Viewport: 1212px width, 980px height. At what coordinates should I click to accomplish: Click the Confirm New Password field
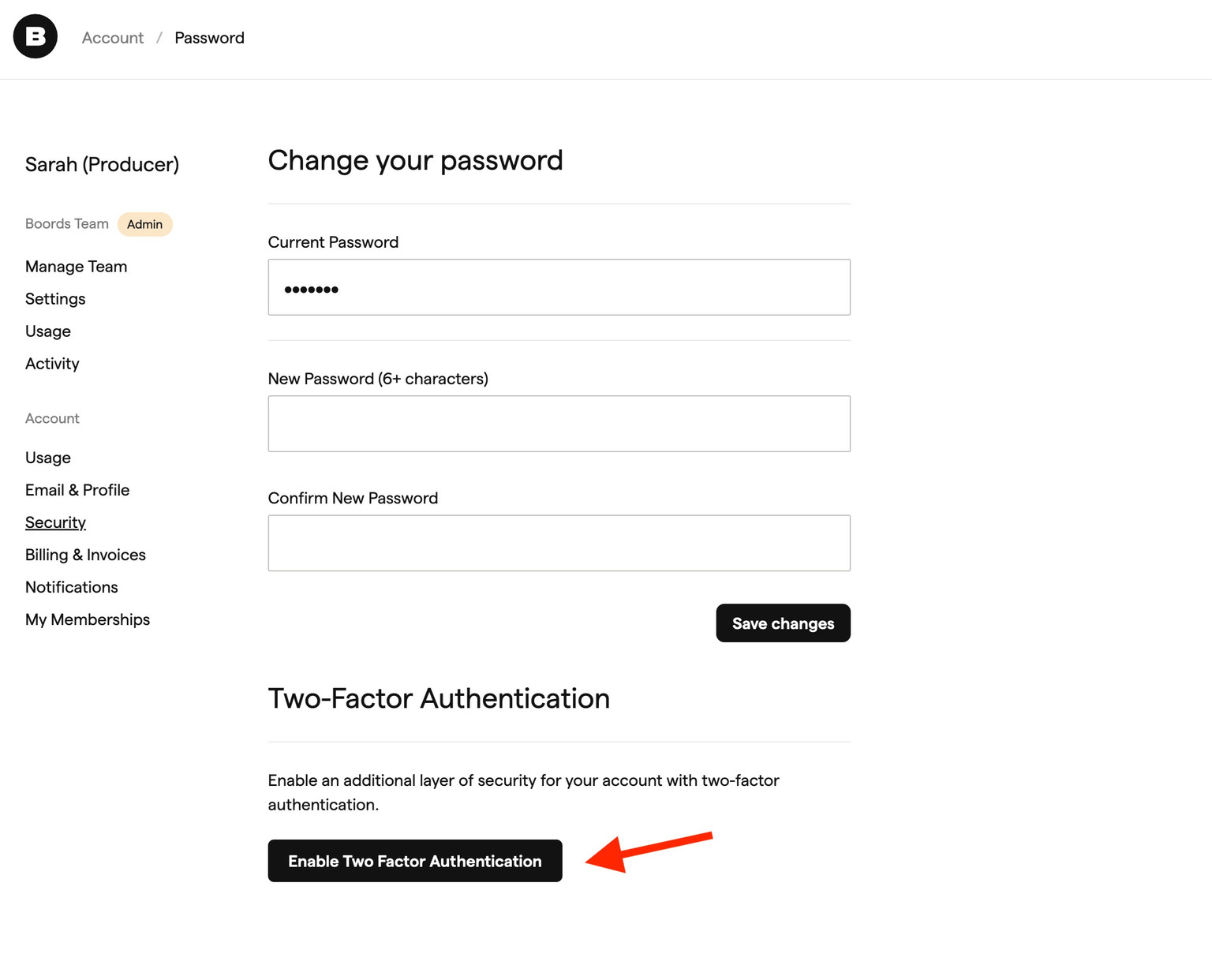[559, 543]
